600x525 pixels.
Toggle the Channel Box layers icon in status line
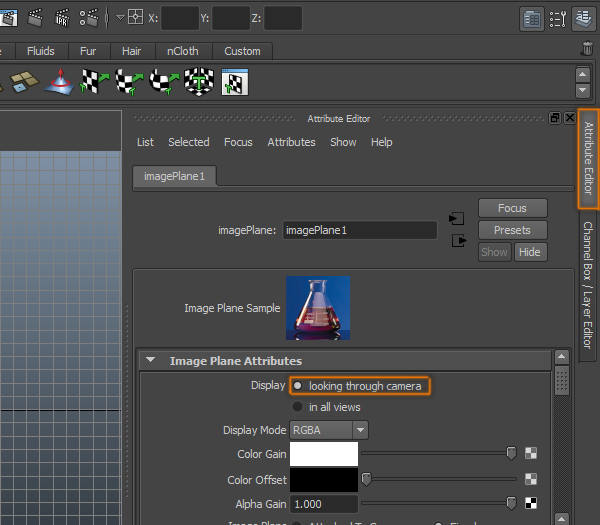pyautogui.click(x=584, y=18)
